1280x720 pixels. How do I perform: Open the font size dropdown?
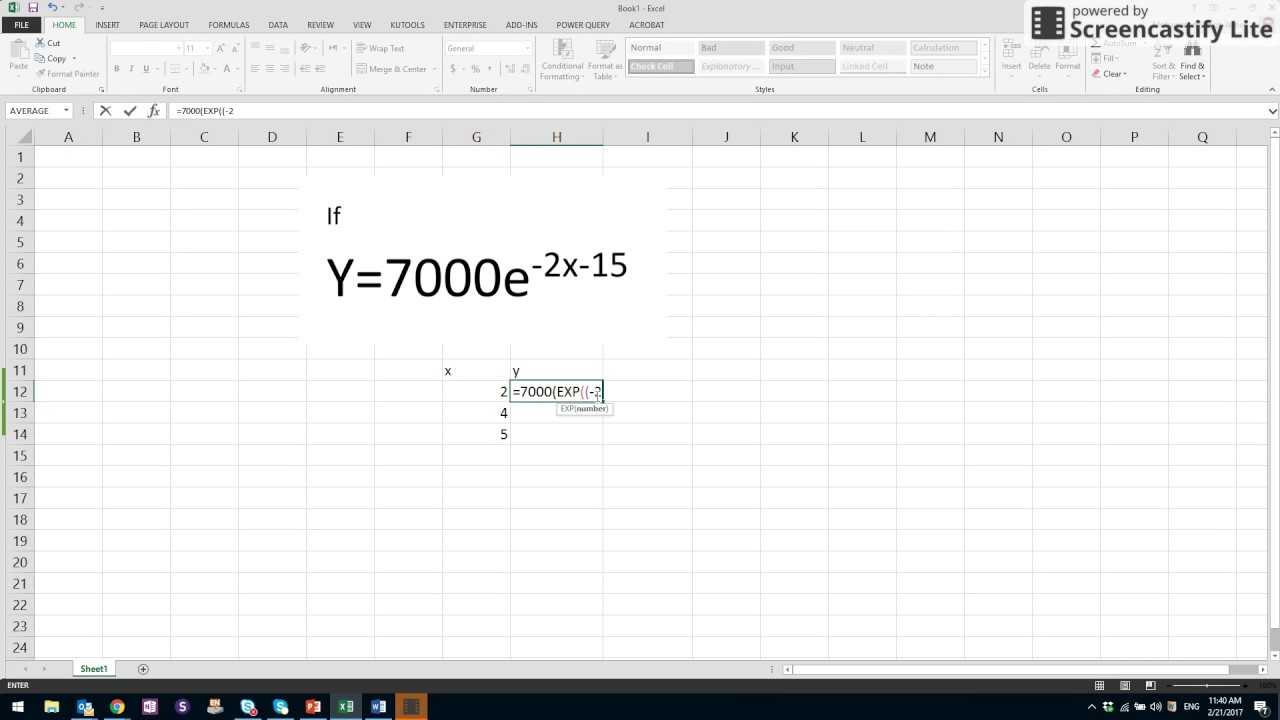(x=206, y=48)
